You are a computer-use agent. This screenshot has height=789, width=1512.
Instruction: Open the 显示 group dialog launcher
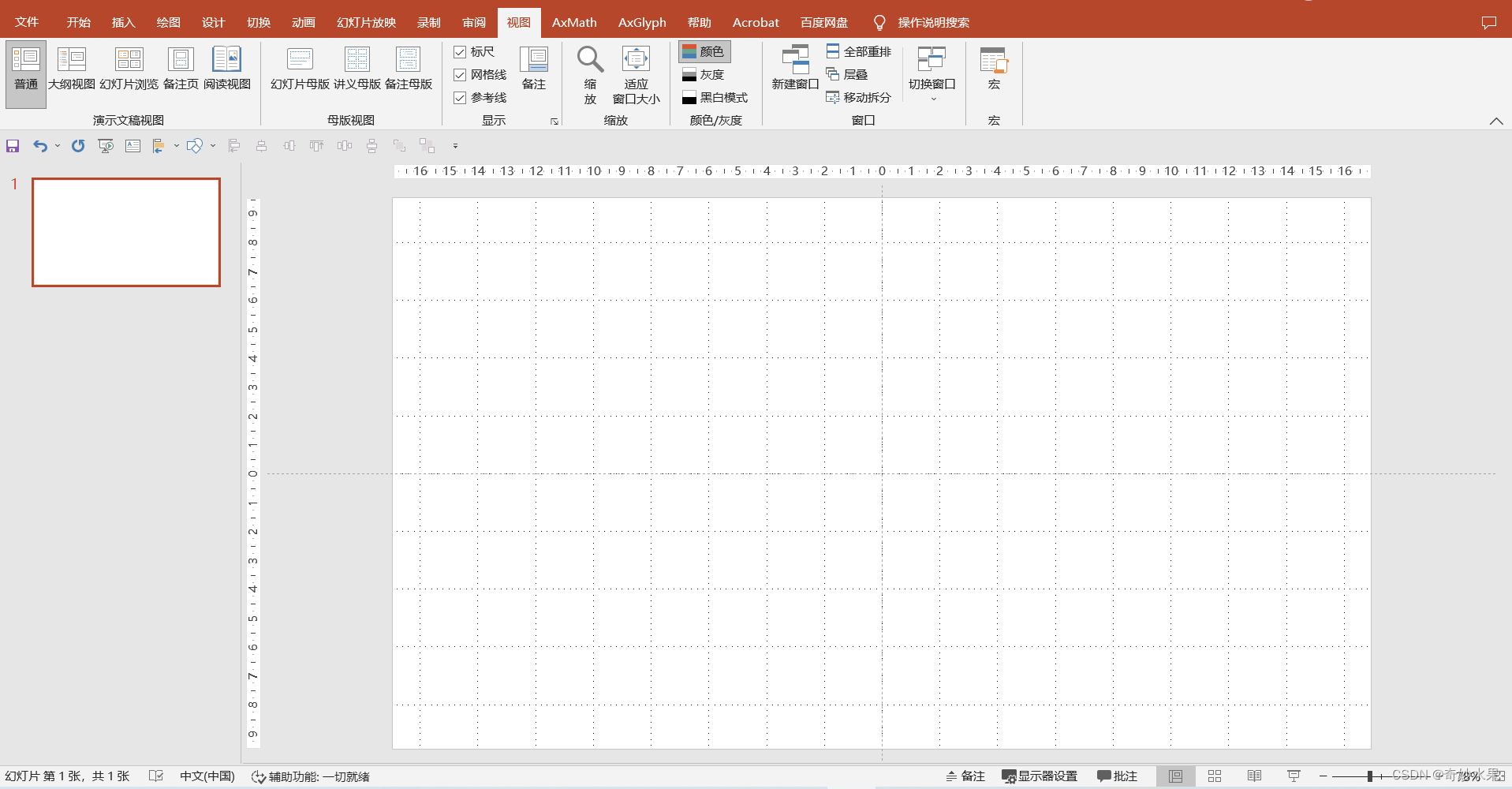[x=554, y=122]
